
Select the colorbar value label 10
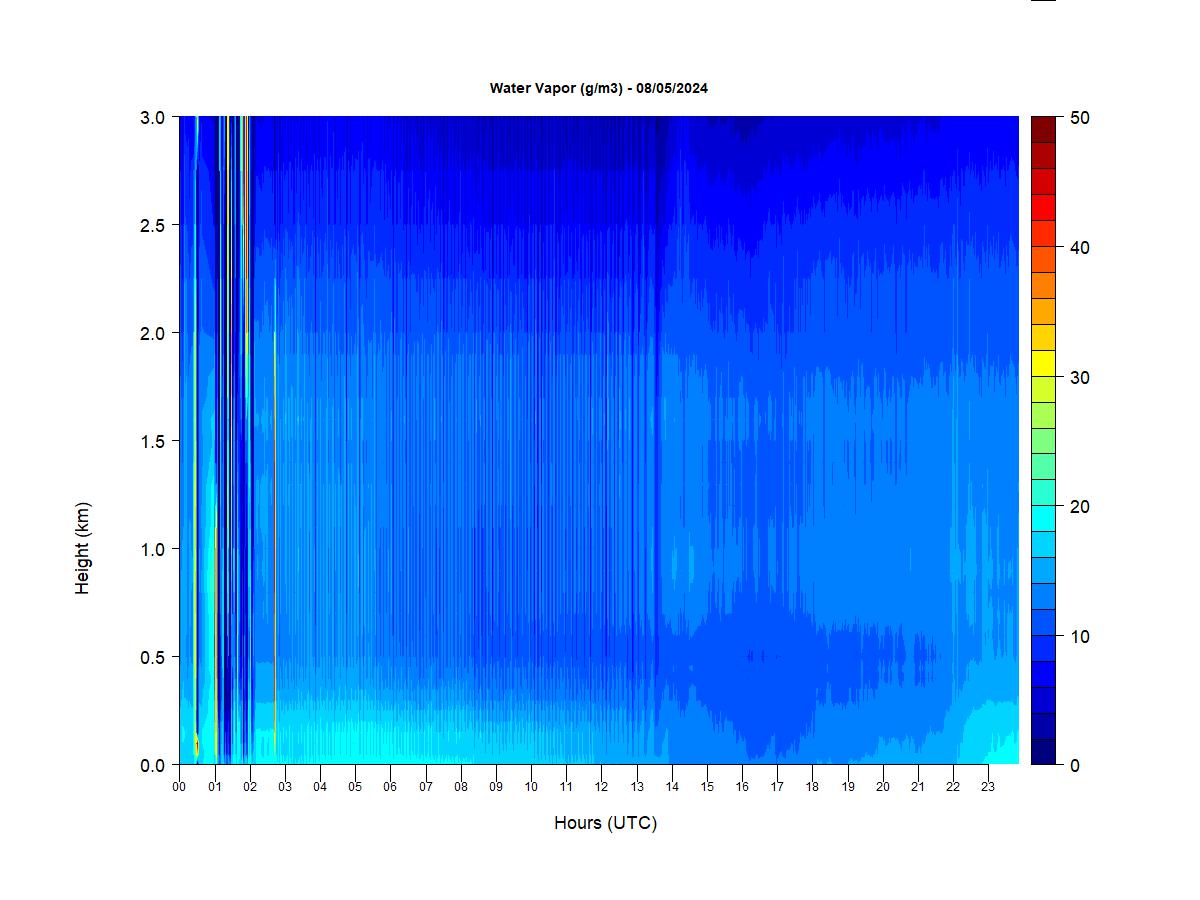tap(1079, 636)
